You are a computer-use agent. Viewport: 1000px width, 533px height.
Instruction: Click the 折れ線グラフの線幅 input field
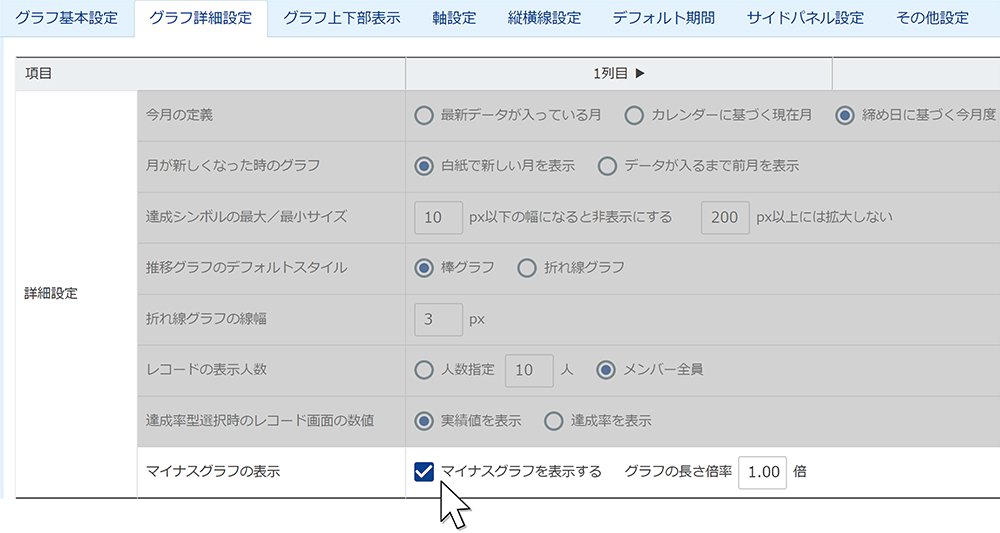tap(438, 319)
